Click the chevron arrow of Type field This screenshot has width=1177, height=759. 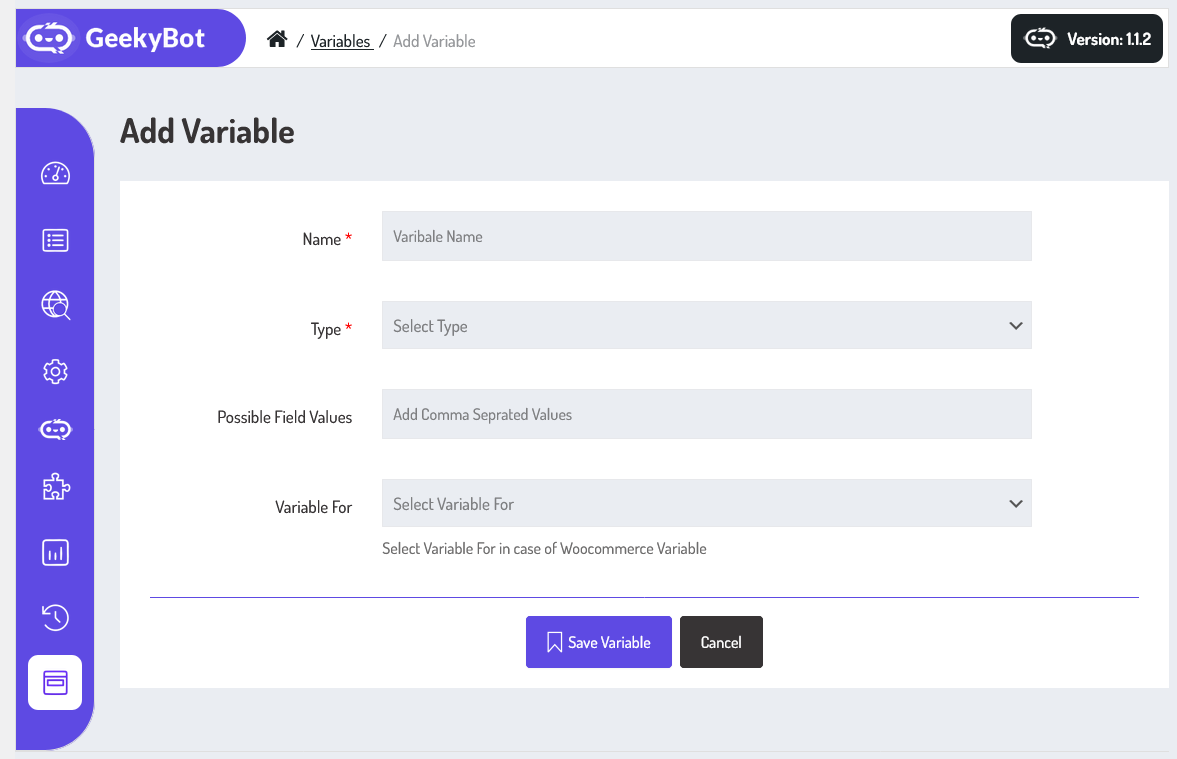[1016, 326]
